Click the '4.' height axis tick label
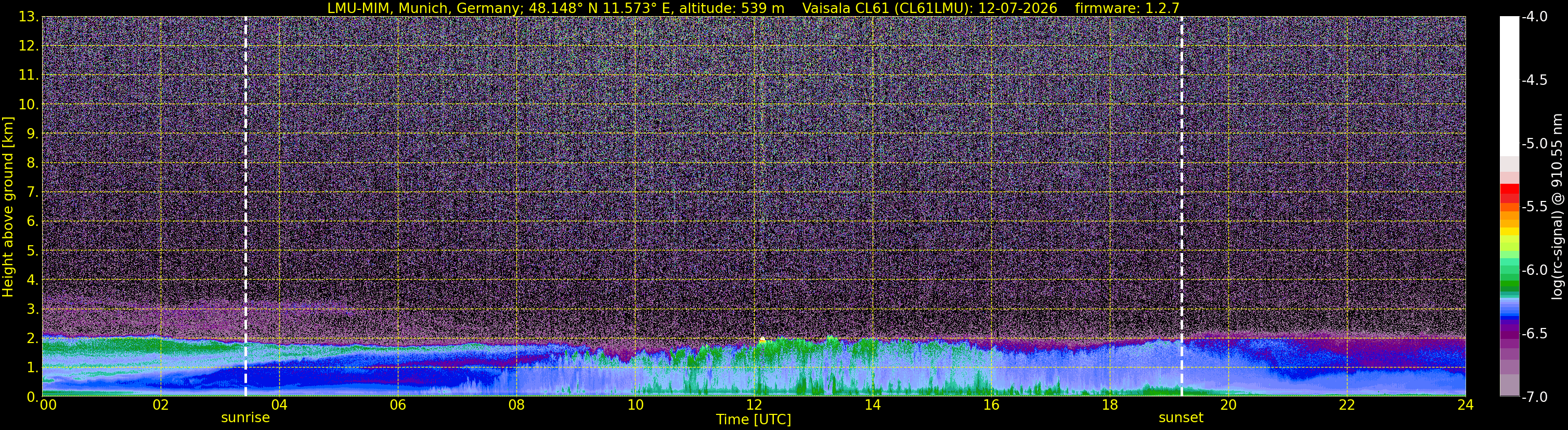This screenshot has height=430, width=1568. point(33,280)
